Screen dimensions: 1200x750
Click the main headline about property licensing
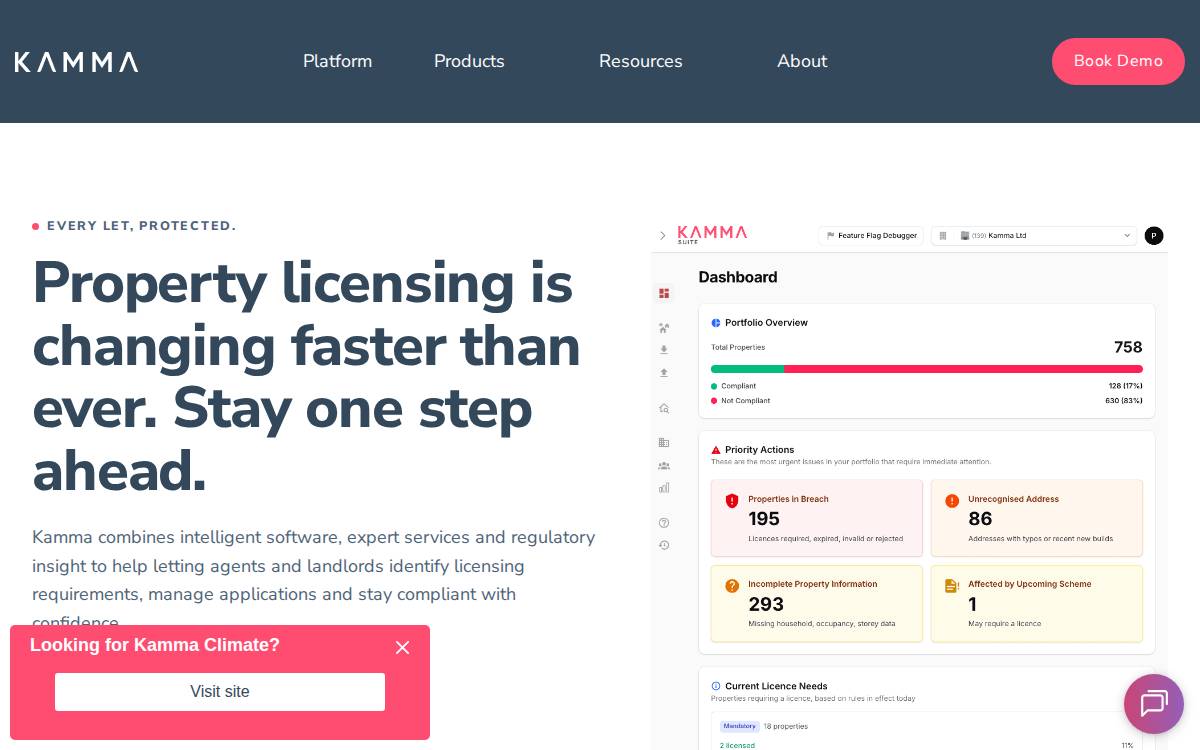(x=306, y=377)
